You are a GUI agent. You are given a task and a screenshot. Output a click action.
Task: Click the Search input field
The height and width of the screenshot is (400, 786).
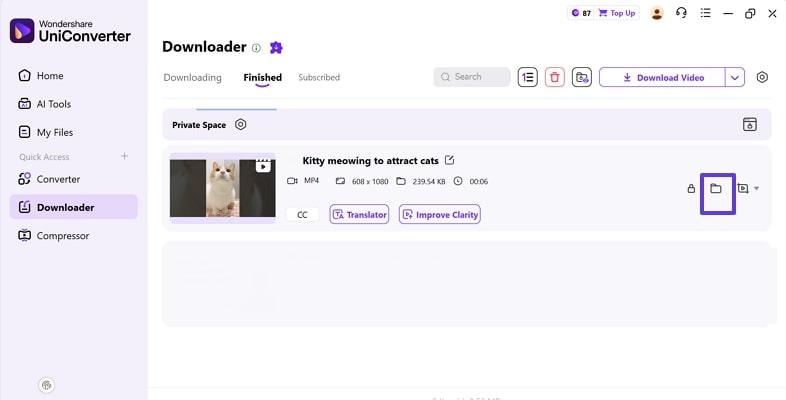tap(472, 77)
